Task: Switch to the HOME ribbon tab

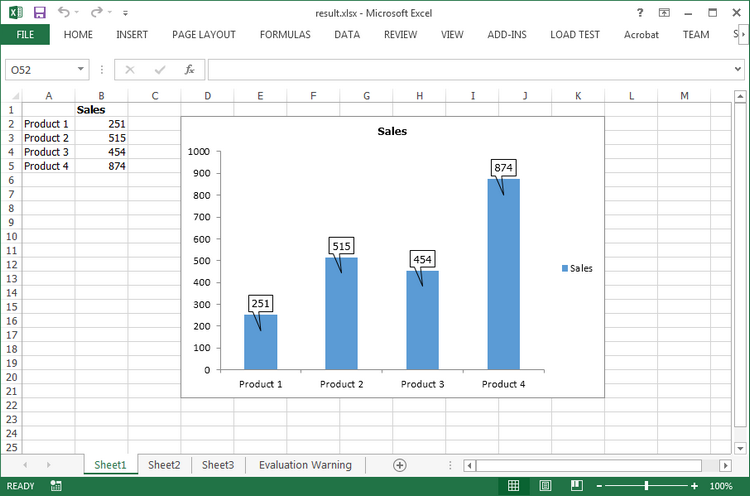Action: coord(78,34)
